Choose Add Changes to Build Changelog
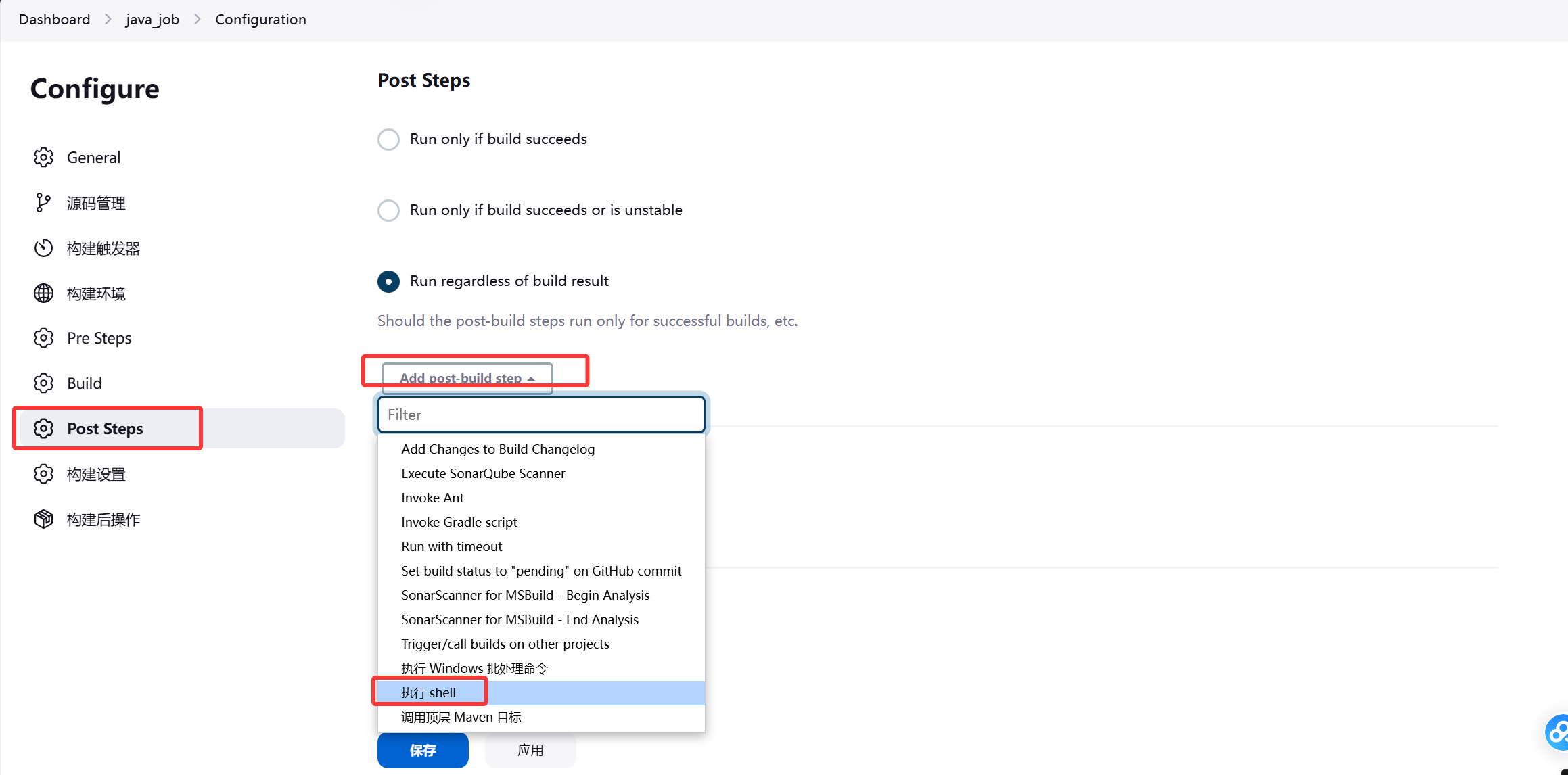 (541, 449)
